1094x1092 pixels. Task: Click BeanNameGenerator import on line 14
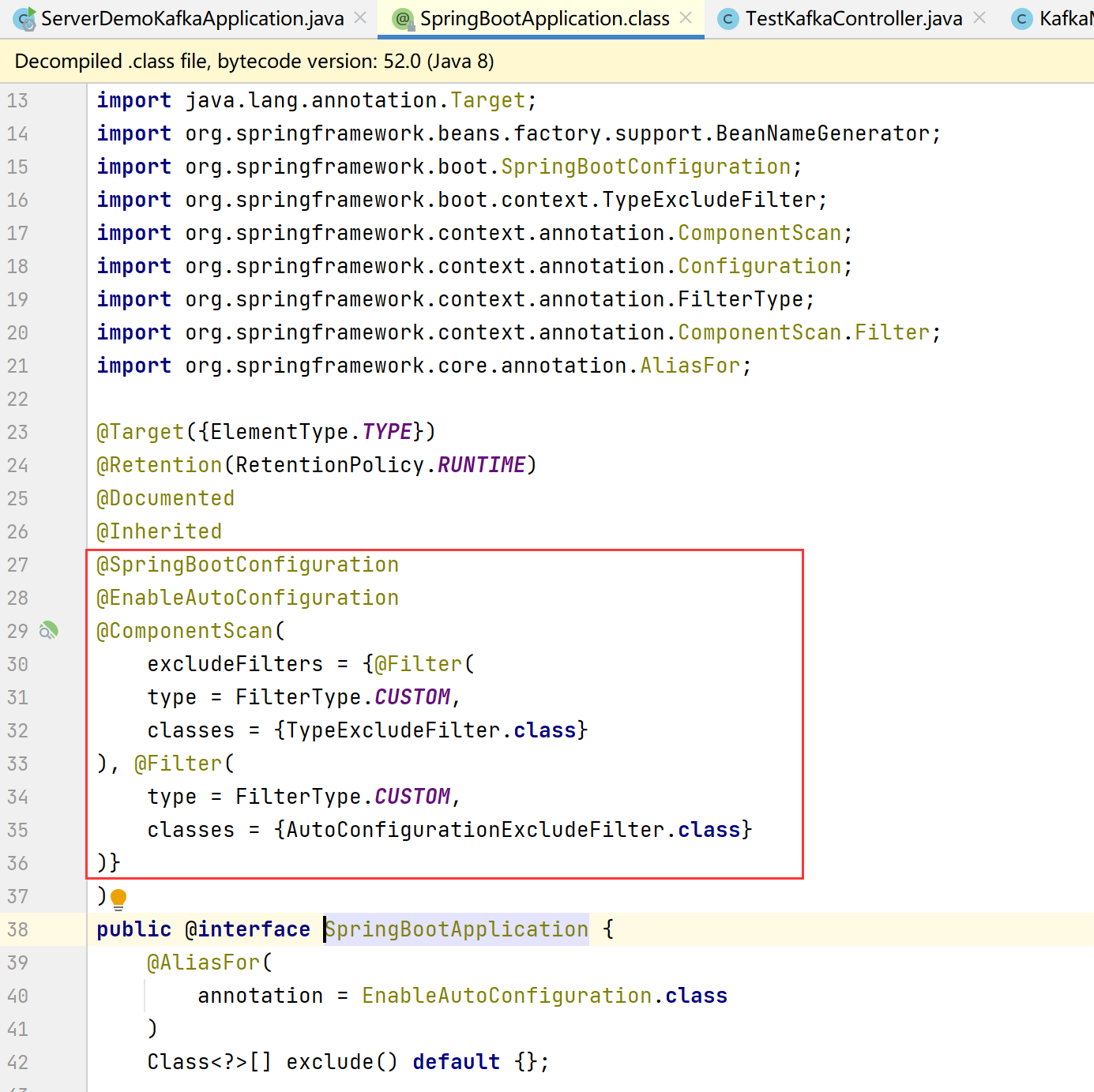823,133
